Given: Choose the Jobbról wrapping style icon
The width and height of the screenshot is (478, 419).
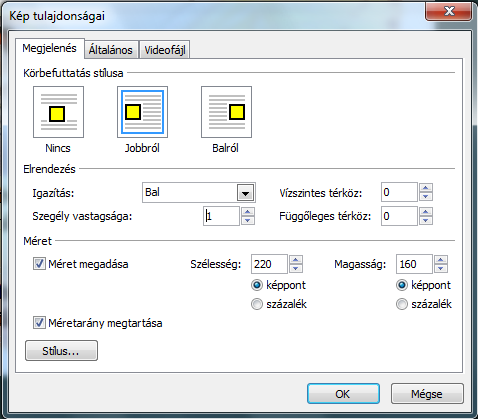Looking at the screenshot, I should [x=142, y=112].
